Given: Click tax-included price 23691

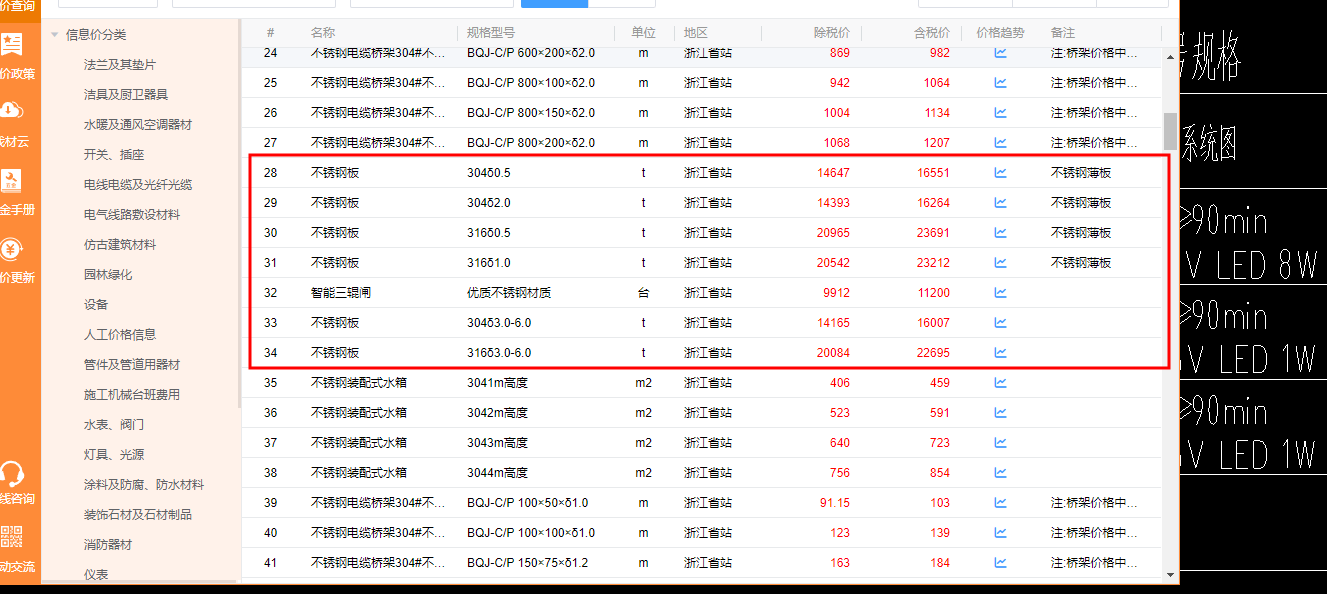Looking at the screenshot, I should click(933, 233).
